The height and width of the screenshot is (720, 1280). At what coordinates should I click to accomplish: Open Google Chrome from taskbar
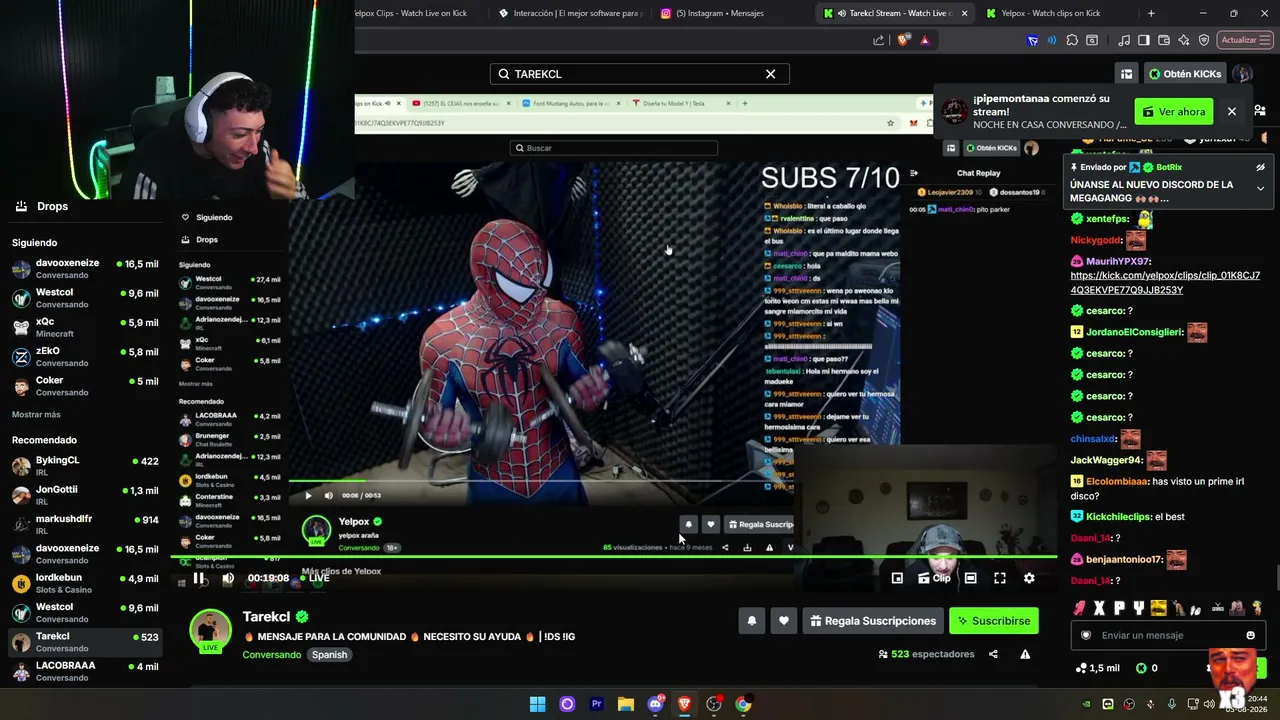coord(743,704)
